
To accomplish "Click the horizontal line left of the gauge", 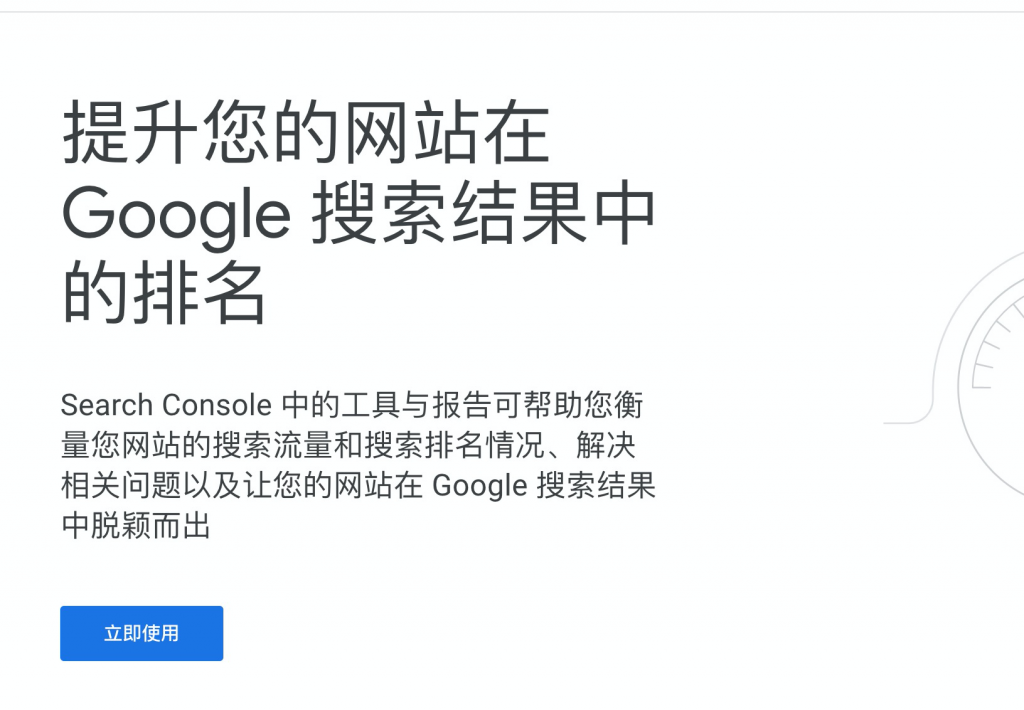I will (900, 423).
